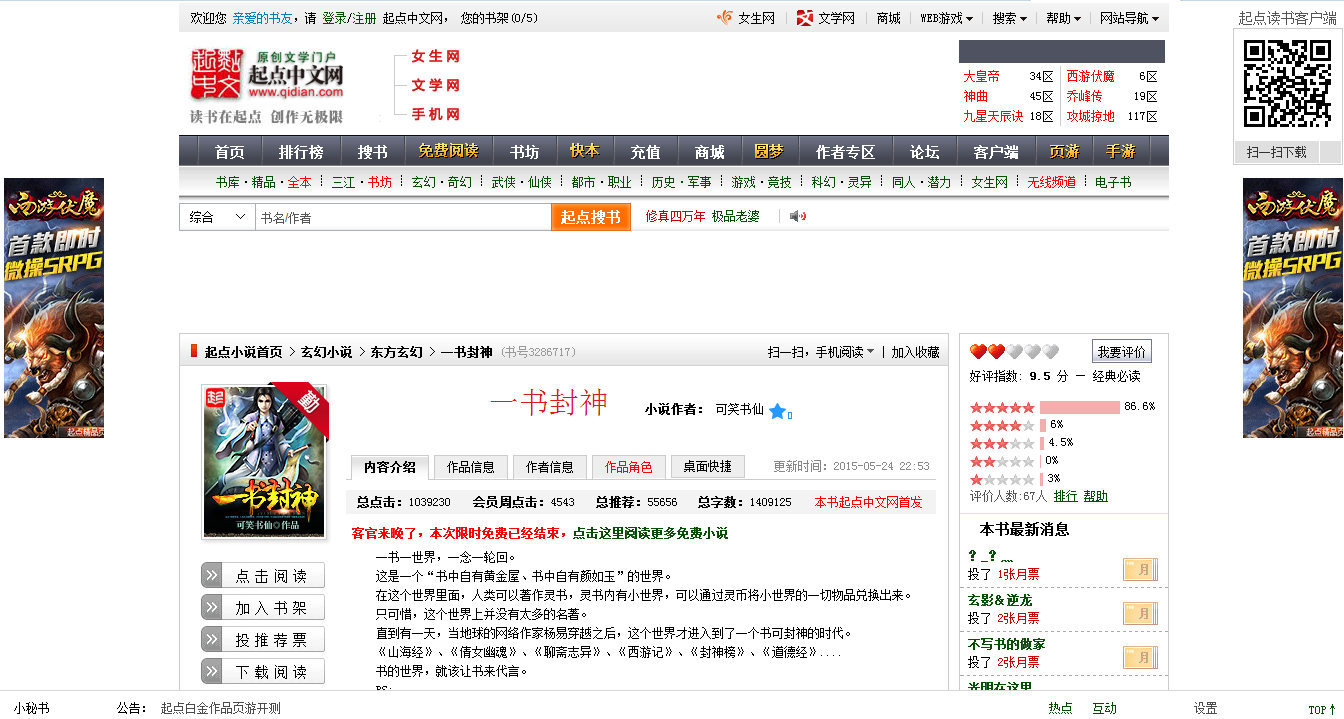The width and height of the screenshot is (1344, 719).
Task: Click 加入收藏 link
Action: tap(915, 352)
